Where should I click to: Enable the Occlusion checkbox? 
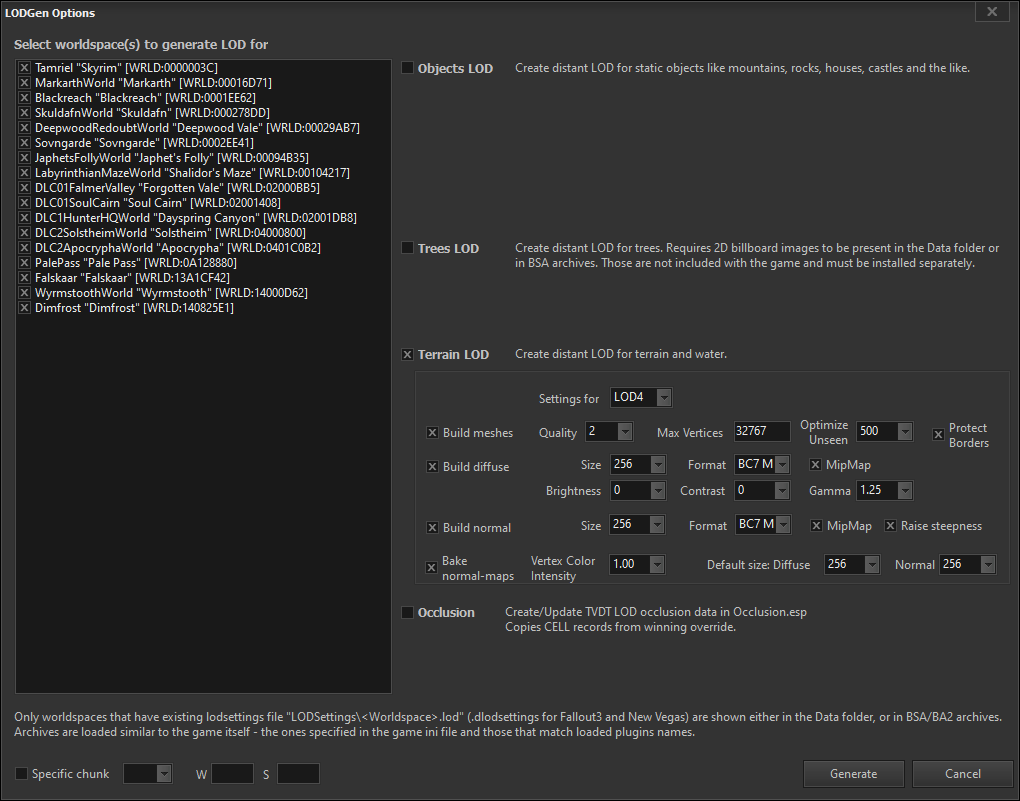coord(407,612)
